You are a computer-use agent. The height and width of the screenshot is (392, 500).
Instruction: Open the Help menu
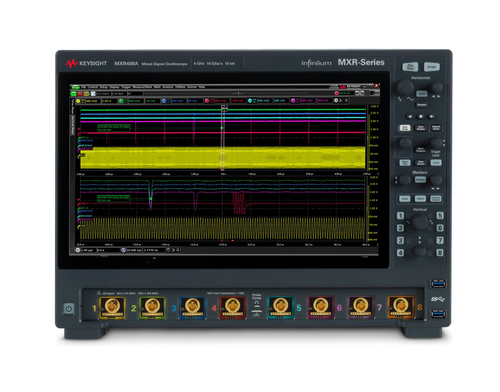[x=202, y=87]
